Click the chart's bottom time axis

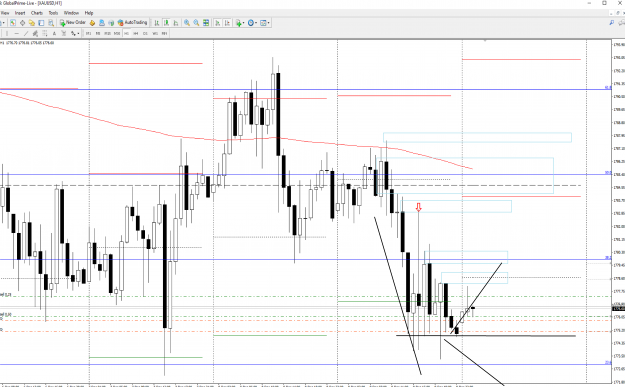coord(305,385)
